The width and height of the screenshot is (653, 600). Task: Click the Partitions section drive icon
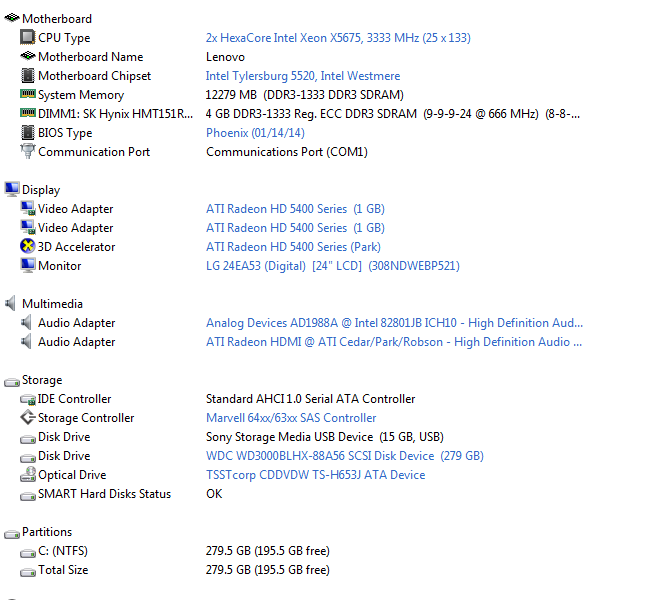pos(12,533)
